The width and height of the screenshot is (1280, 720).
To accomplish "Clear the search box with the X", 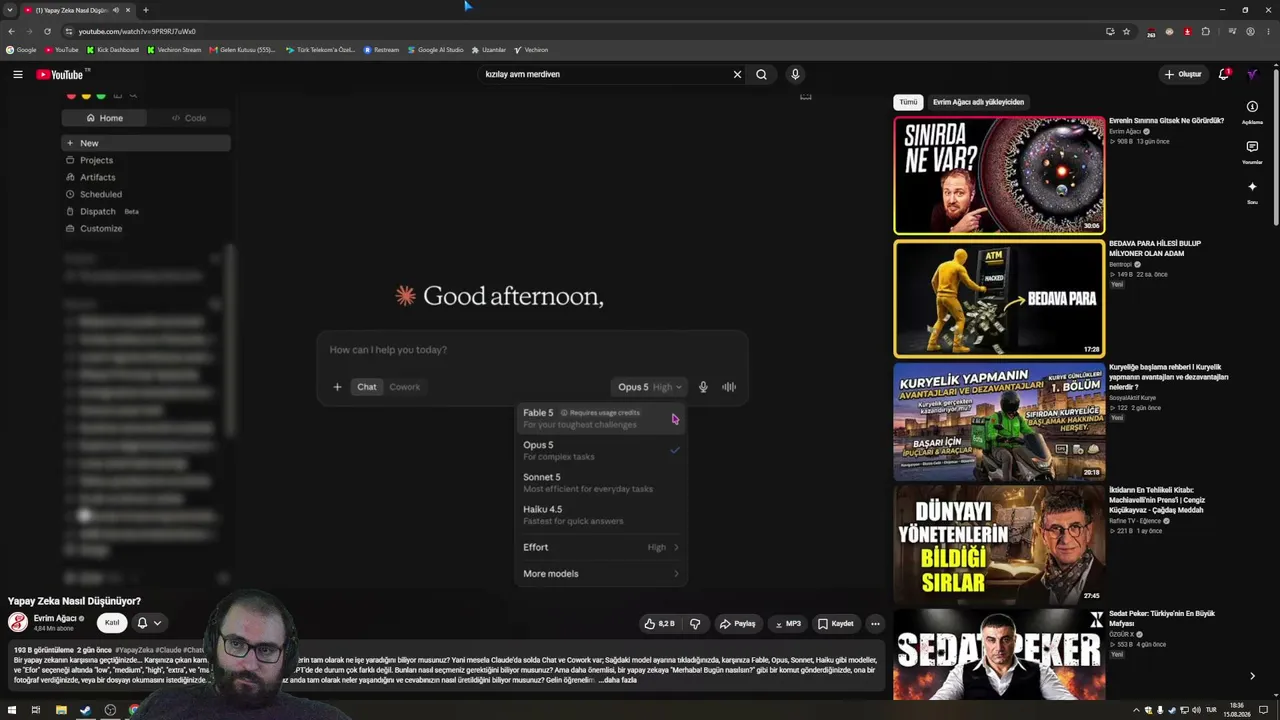I will [738, 74].
